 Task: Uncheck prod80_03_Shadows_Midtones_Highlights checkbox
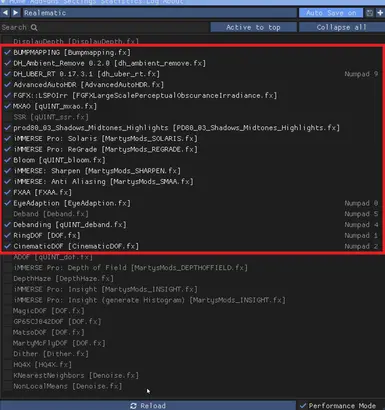[8, 128]
